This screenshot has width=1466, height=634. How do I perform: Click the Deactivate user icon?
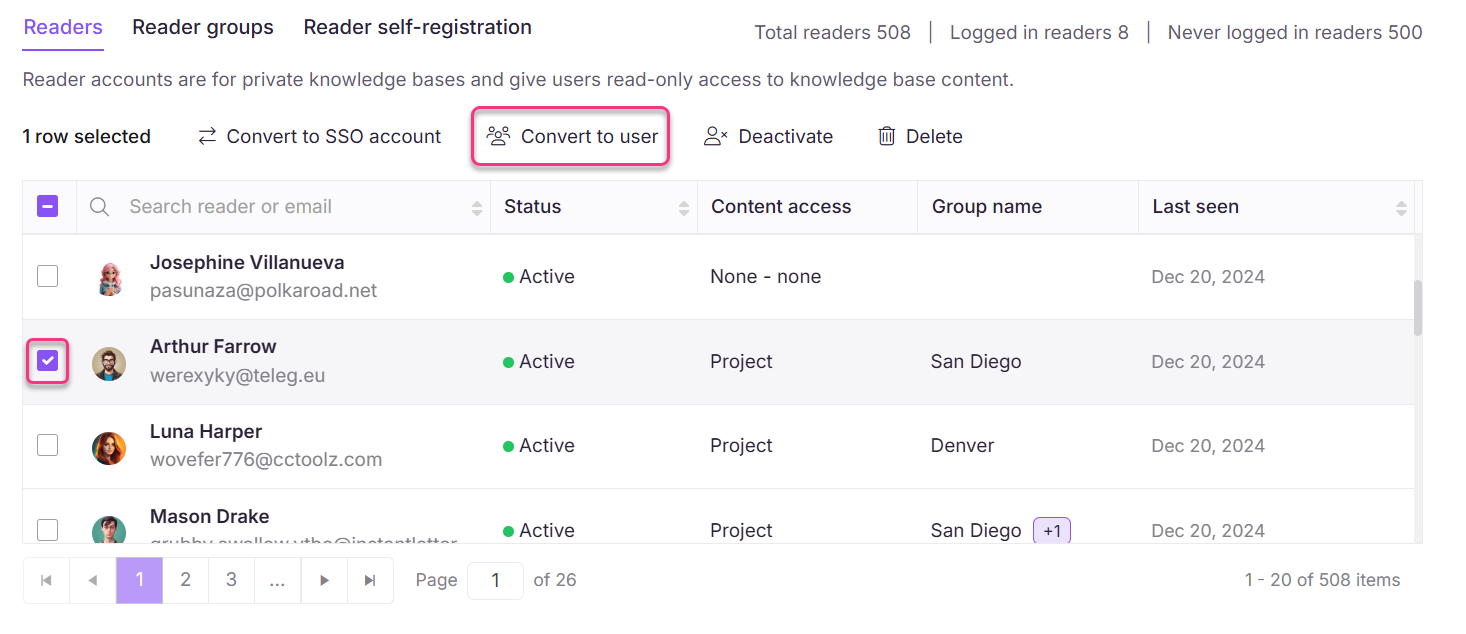[716, 136]
